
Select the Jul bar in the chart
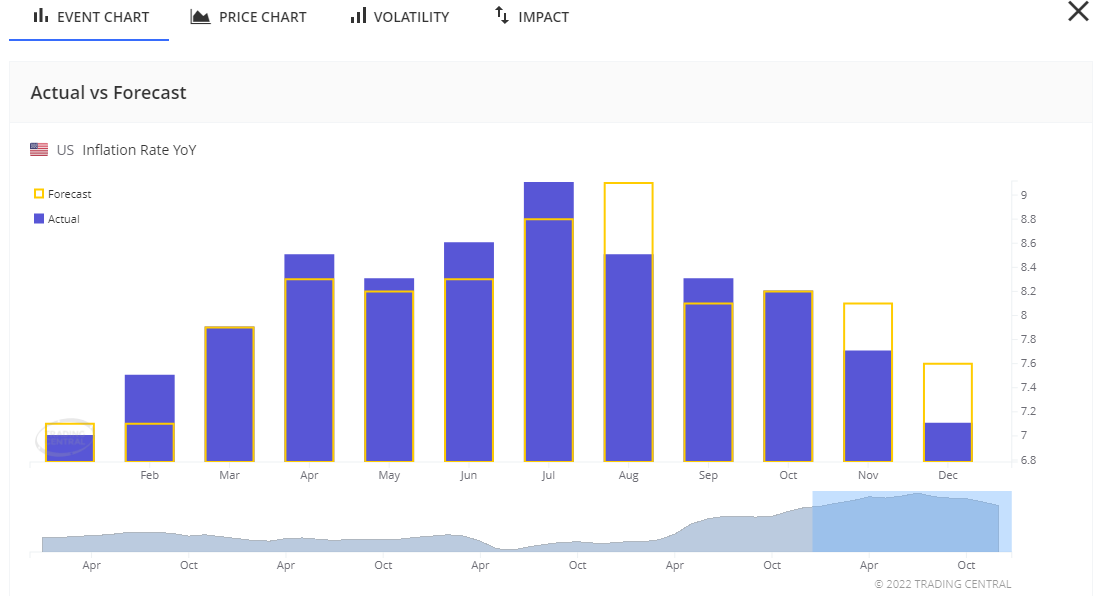[x=549, y=322]
